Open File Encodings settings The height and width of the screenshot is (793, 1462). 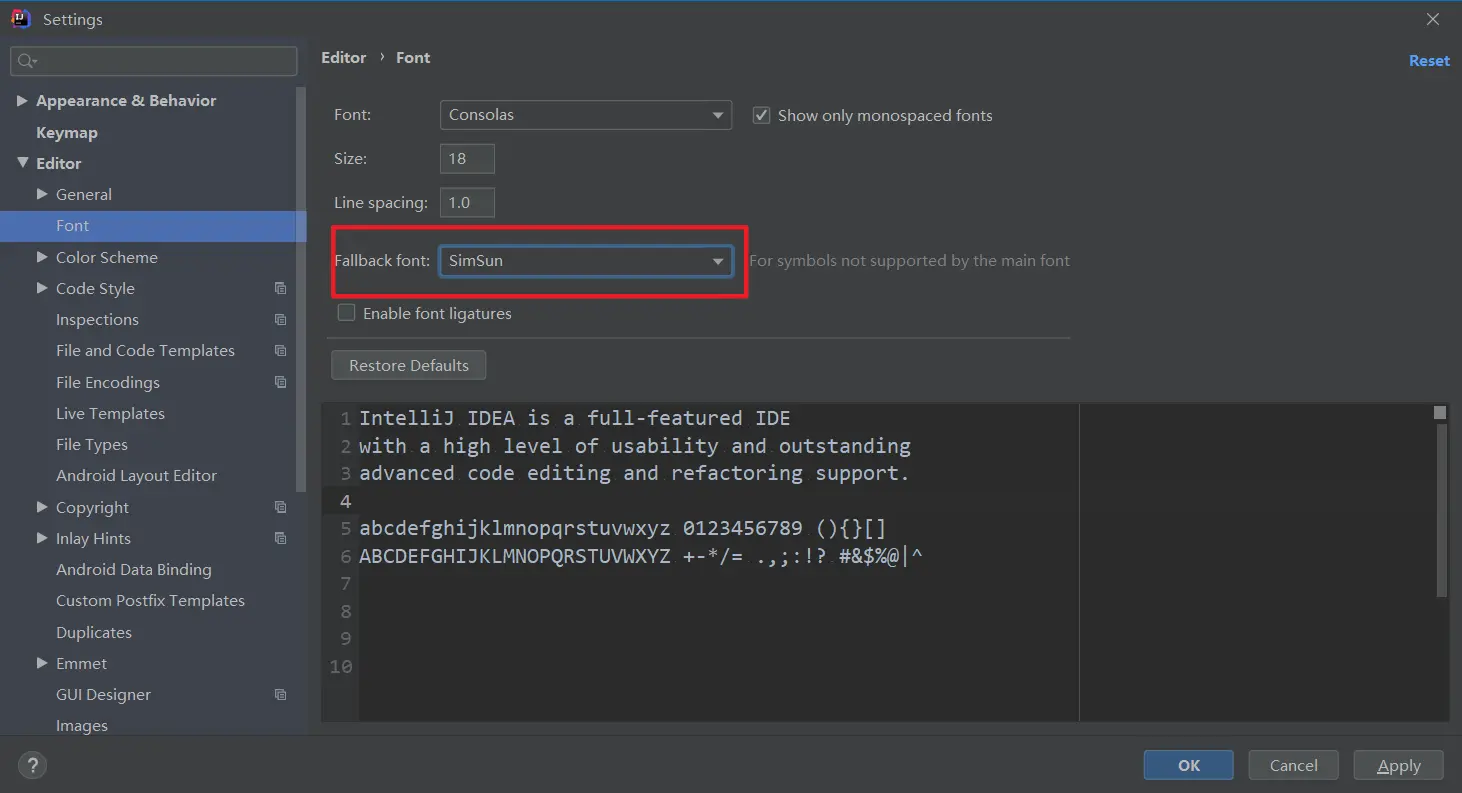(108, 382)
